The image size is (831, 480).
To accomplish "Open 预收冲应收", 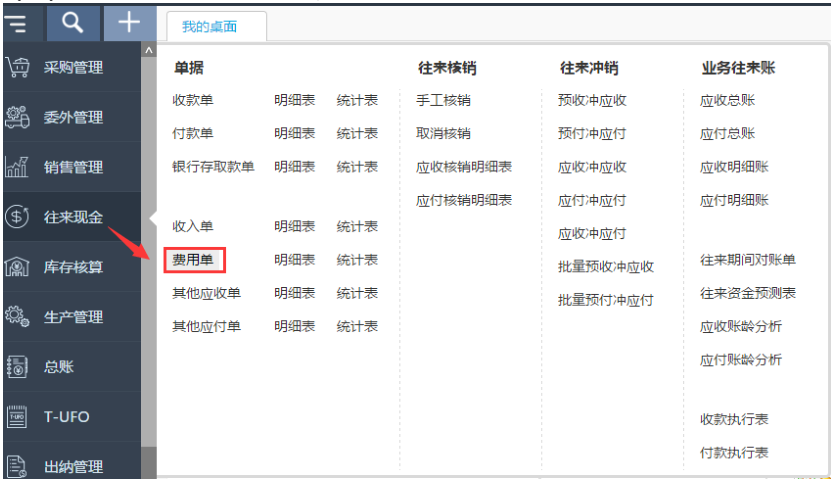I will (593, 100).
